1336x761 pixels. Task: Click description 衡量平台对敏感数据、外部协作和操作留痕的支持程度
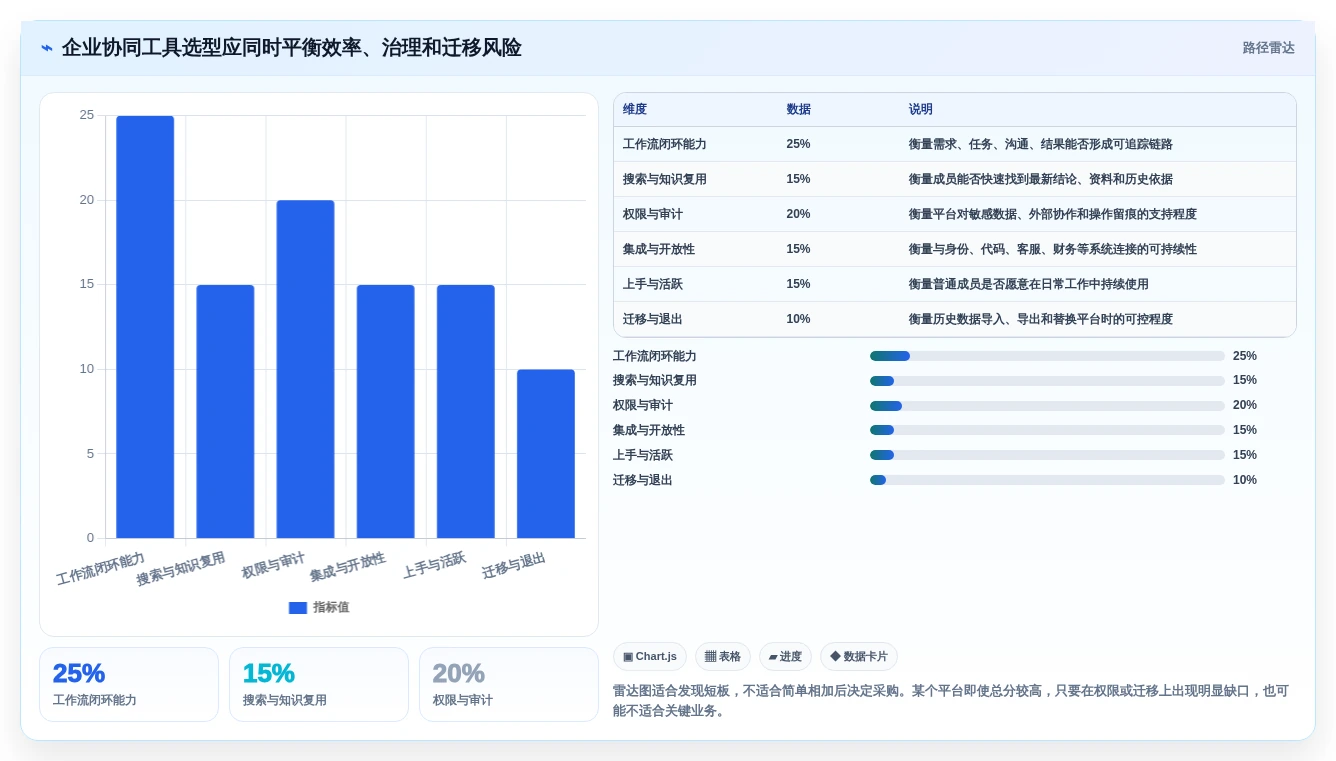1053,214
